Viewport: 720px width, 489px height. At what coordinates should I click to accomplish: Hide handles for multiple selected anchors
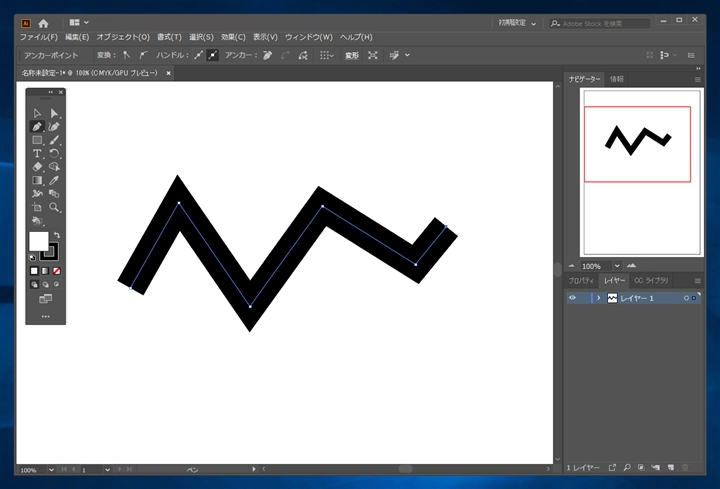[x=212, y=55]
